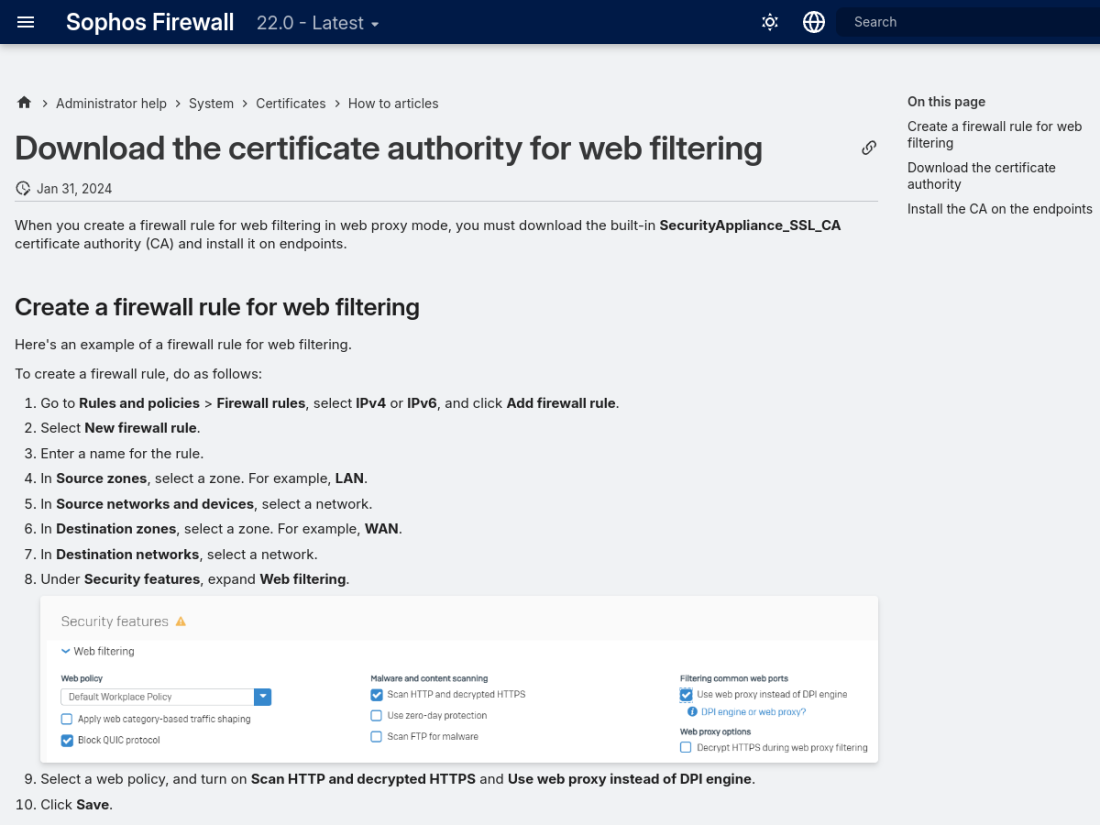Toggle Decrypt HTTPS during web proxy filtering

click(x=685, y=748)
